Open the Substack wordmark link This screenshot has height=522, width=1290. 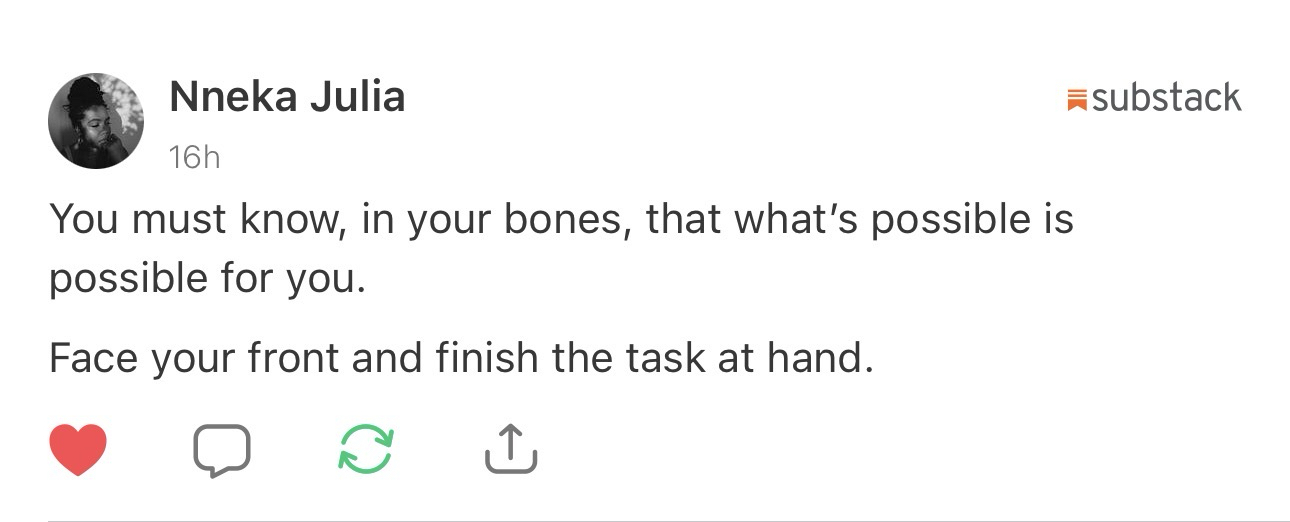pos(1166,98)
